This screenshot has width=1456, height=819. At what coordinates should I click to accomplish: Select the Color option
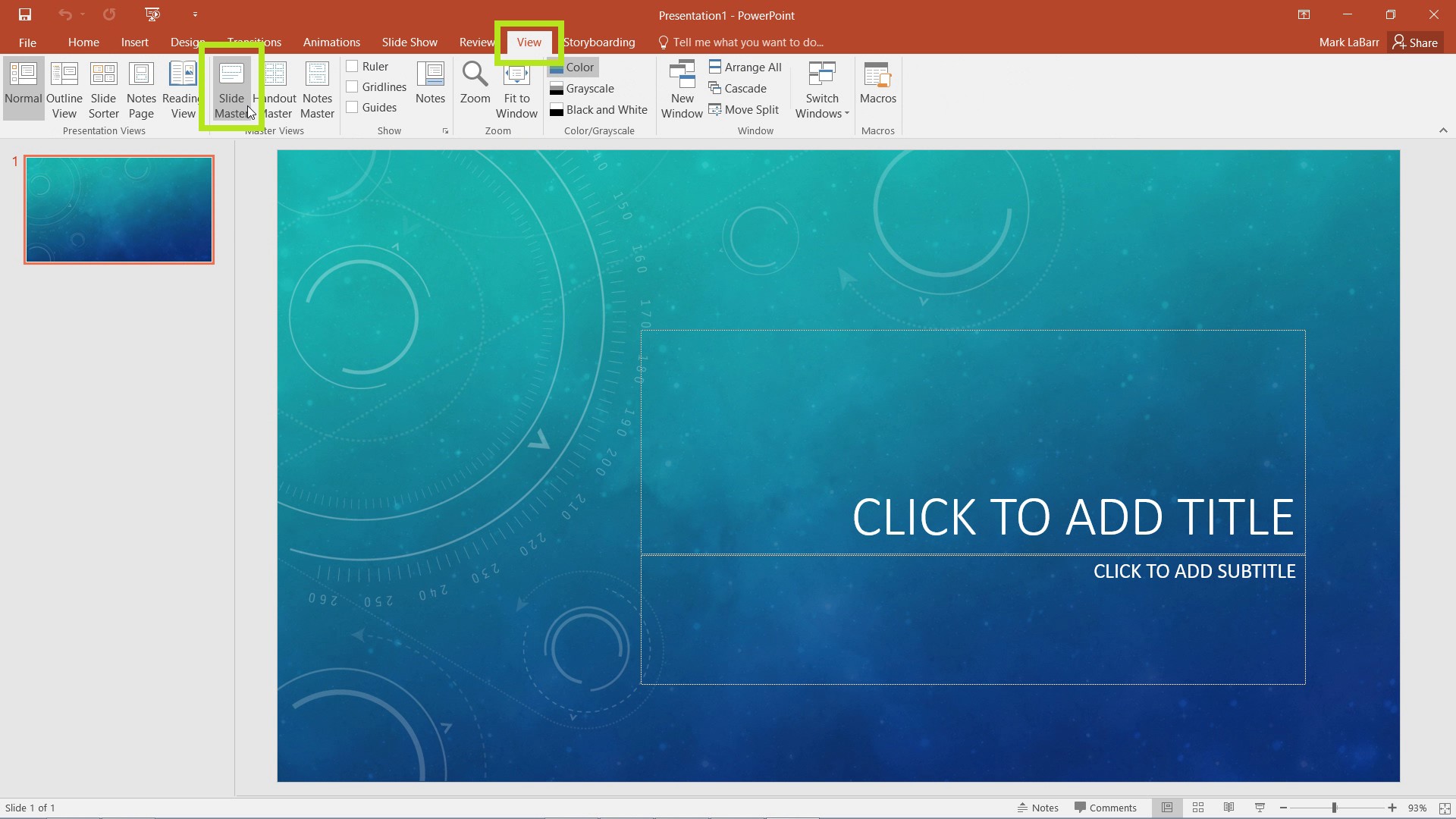click(x=578, y=66)
